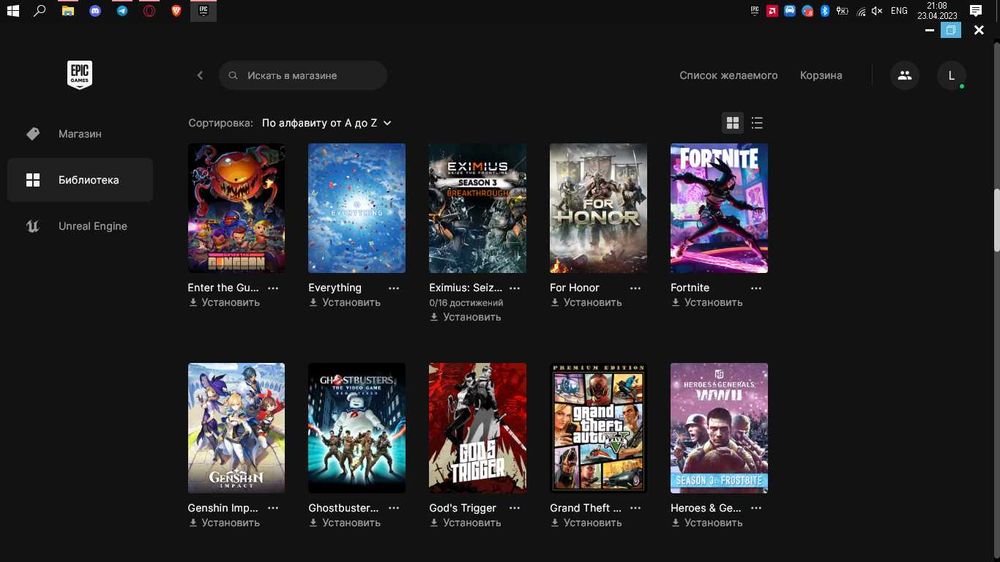Image resolution: width=1000 pixels, height=562 pixels.
Task: Open options menu for Everything
Action: (x=393, y=288)
